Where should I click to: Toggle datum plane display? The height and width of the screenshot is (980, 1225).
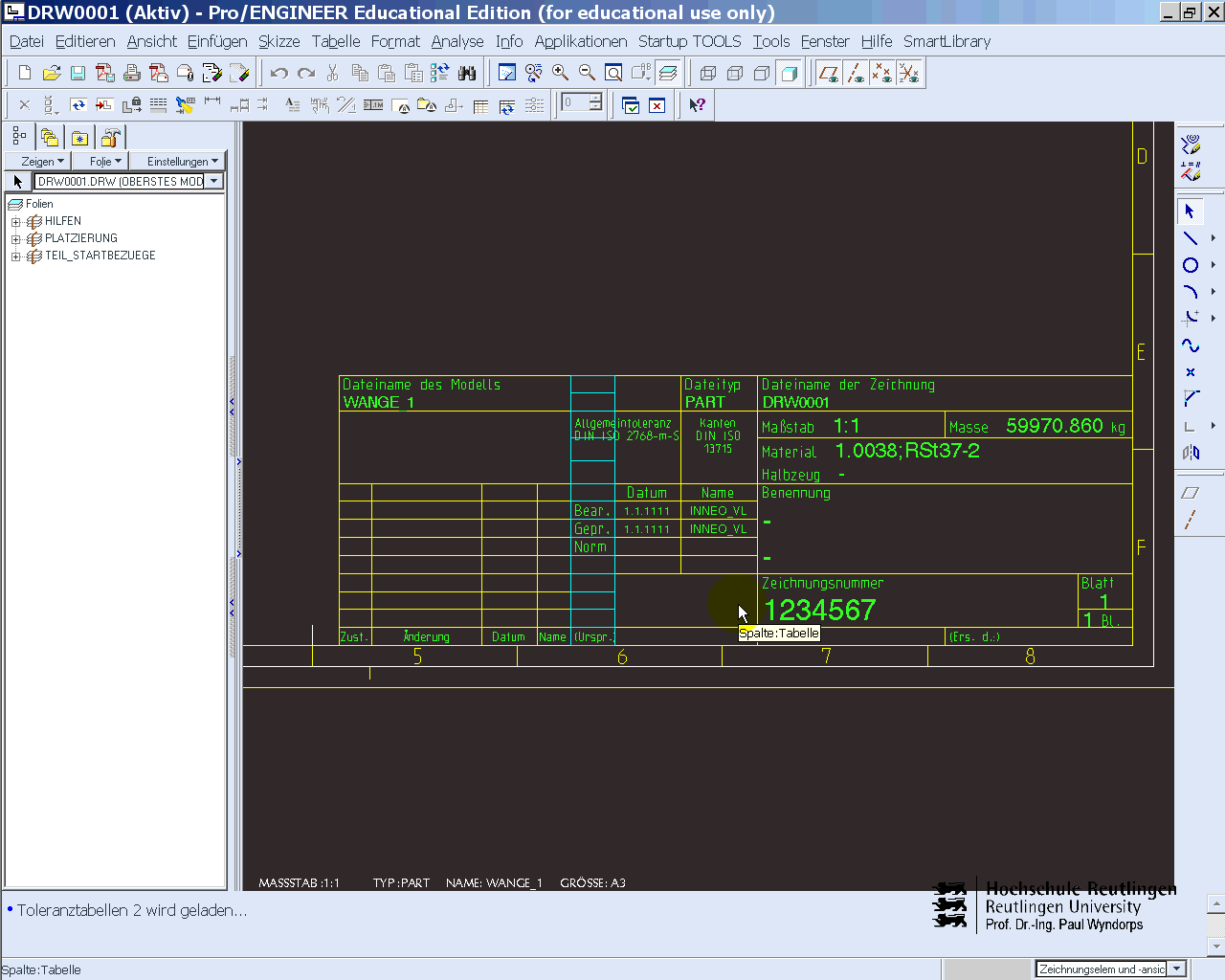point(829,73)
